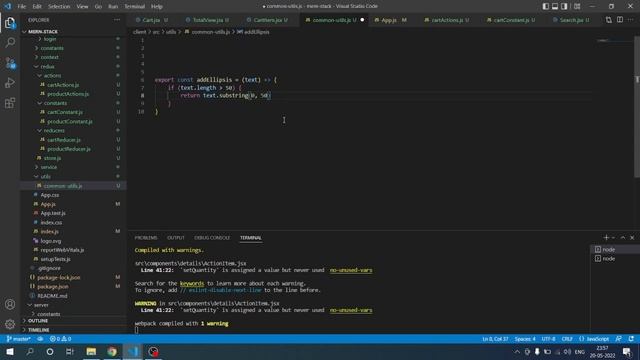
Task: Change the UTF-8 file encoding
Action: point(548,339)
